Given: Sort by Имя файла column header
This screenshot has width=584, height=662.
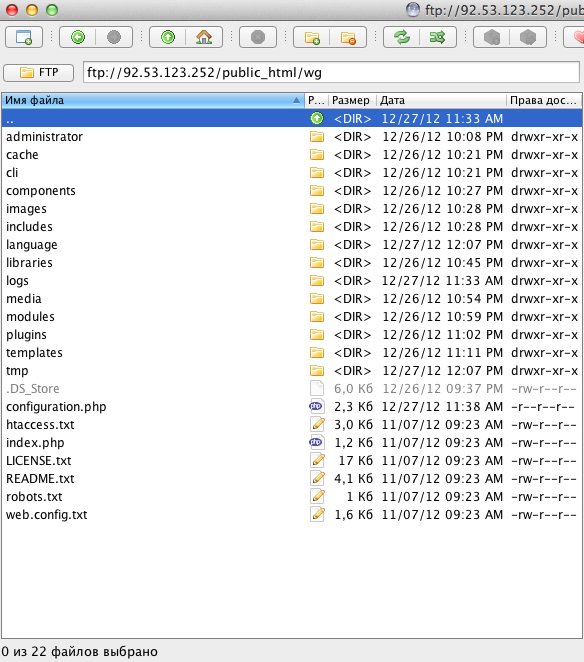Looking at the screenshot, I should coord(152,100).
